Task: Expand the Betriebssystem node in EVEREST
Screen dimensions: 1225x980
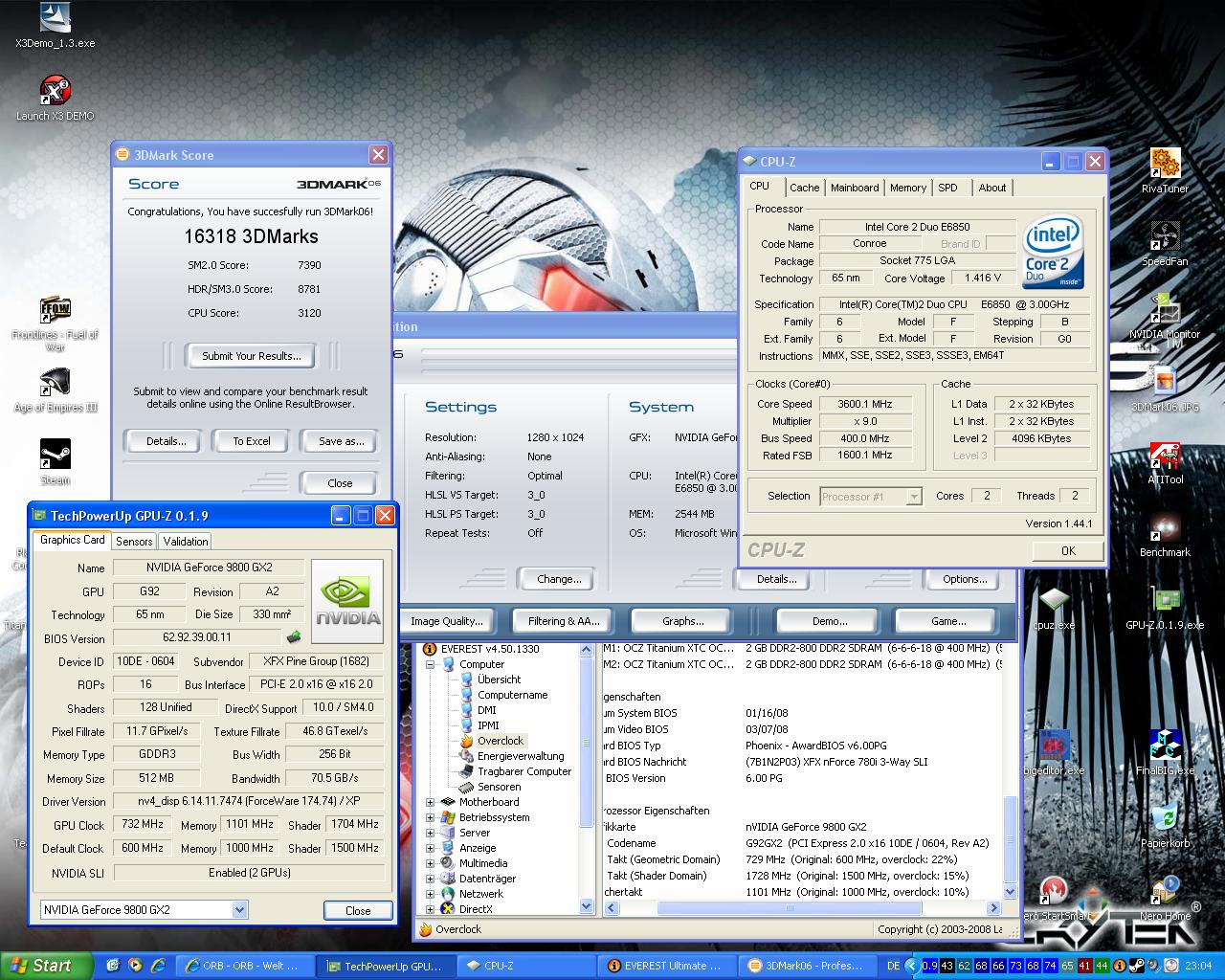Action: tap(430, 817)
